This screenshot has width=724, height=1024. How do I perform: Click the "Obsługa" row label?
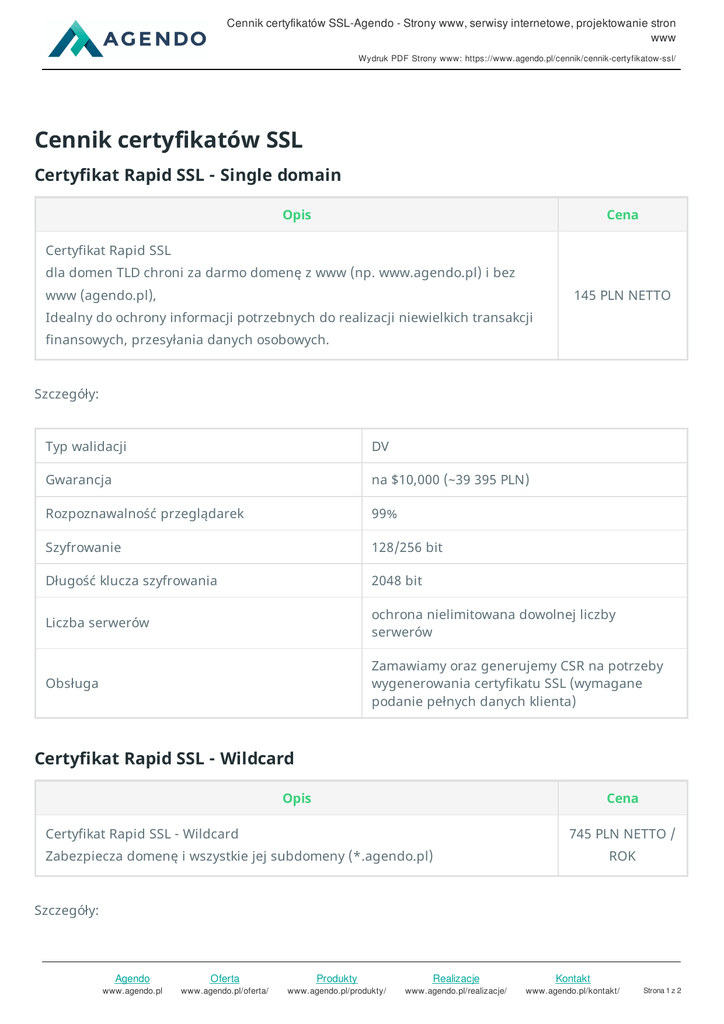tap(72, 683)
